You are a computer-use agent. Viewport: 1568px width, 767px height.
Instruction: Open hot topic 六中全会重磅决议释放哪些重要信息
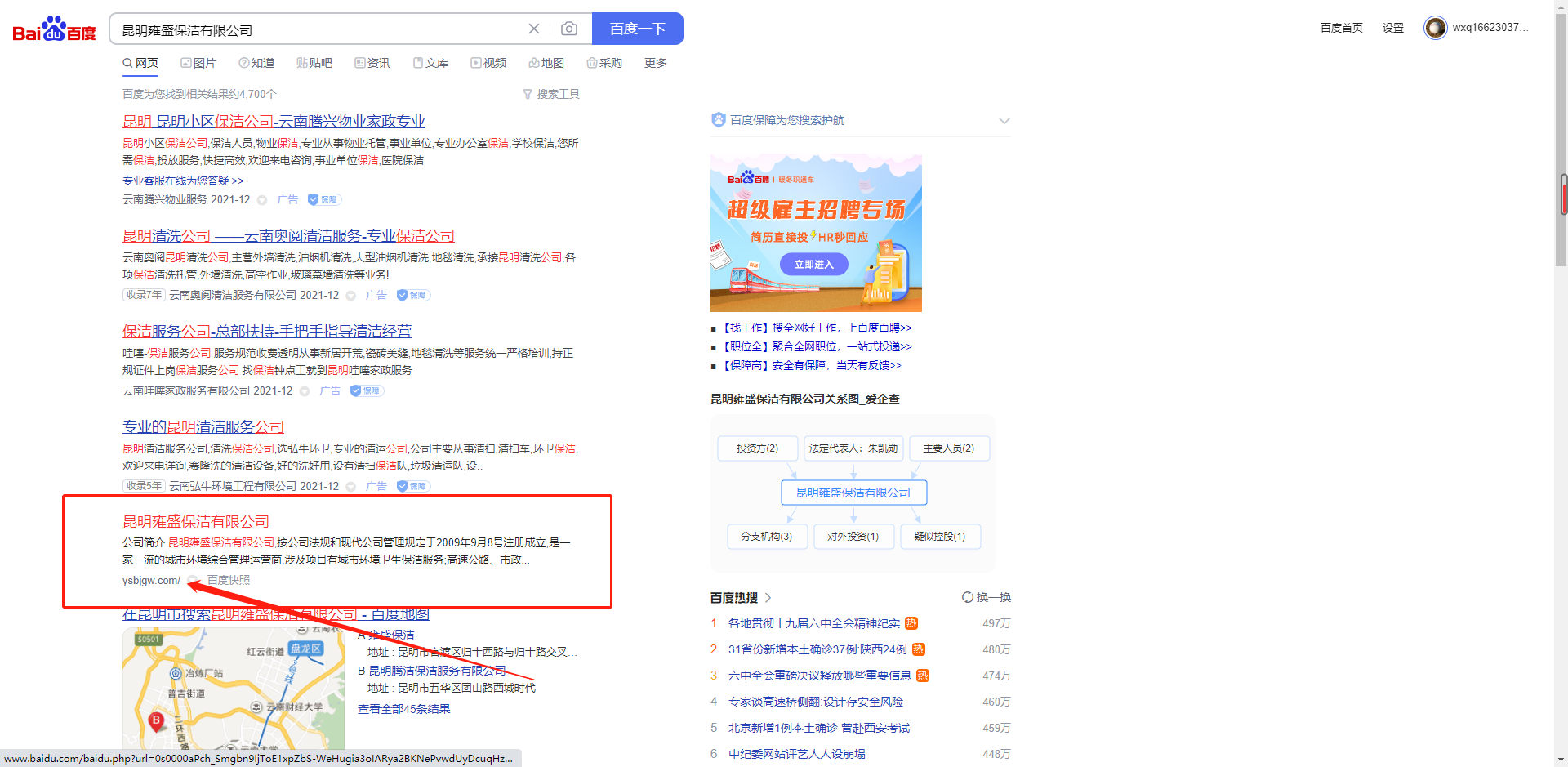click(x=819, y=676)
